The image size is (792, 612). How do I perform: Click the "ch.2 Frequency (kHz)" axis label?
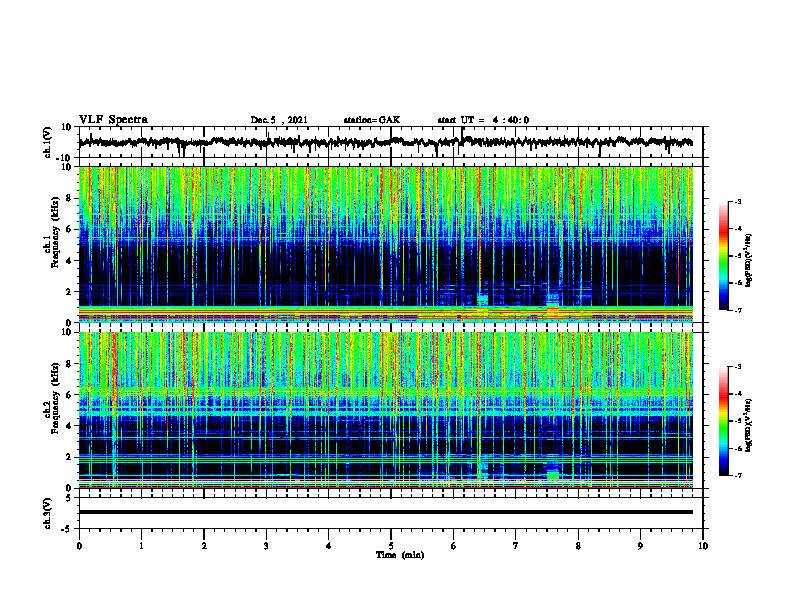click(x=53, y=397)
